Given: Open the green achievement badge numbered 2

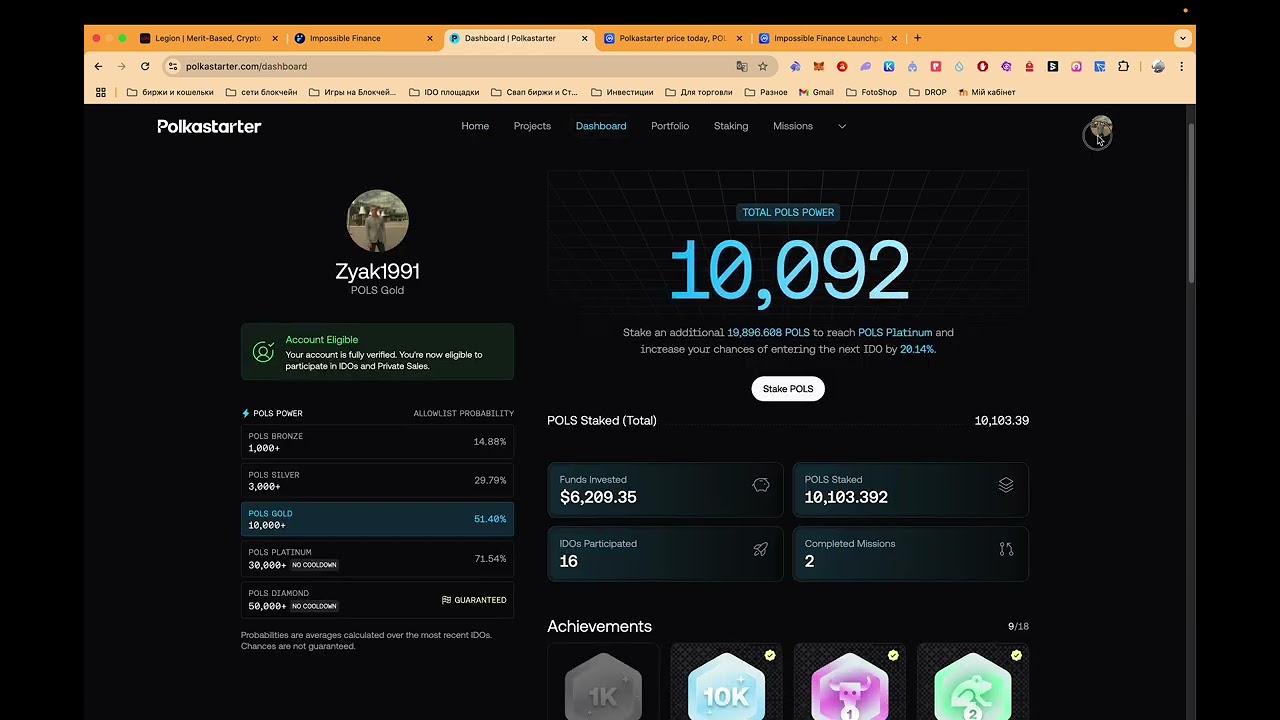Looking at the screenshot, I should point(972,684).
